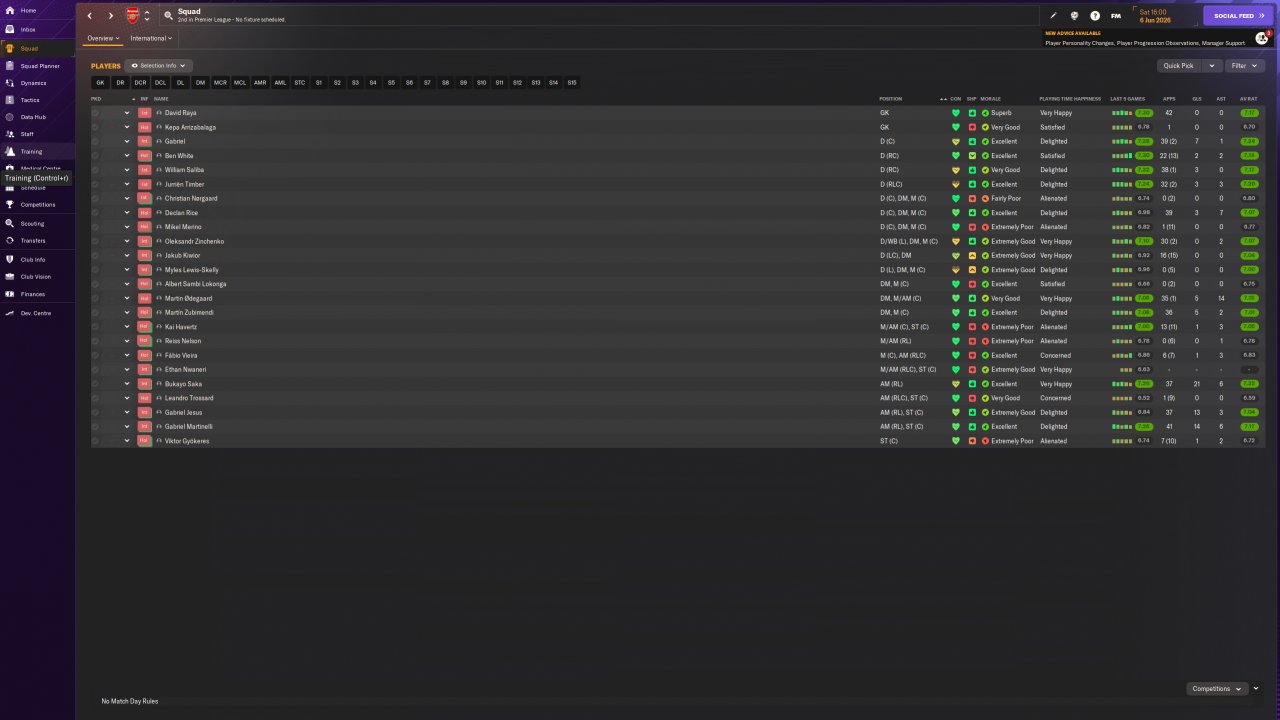Select the Squad item in sidebar
The height and width of the screenshot is (720, 1280).
[x=37, y=48]
